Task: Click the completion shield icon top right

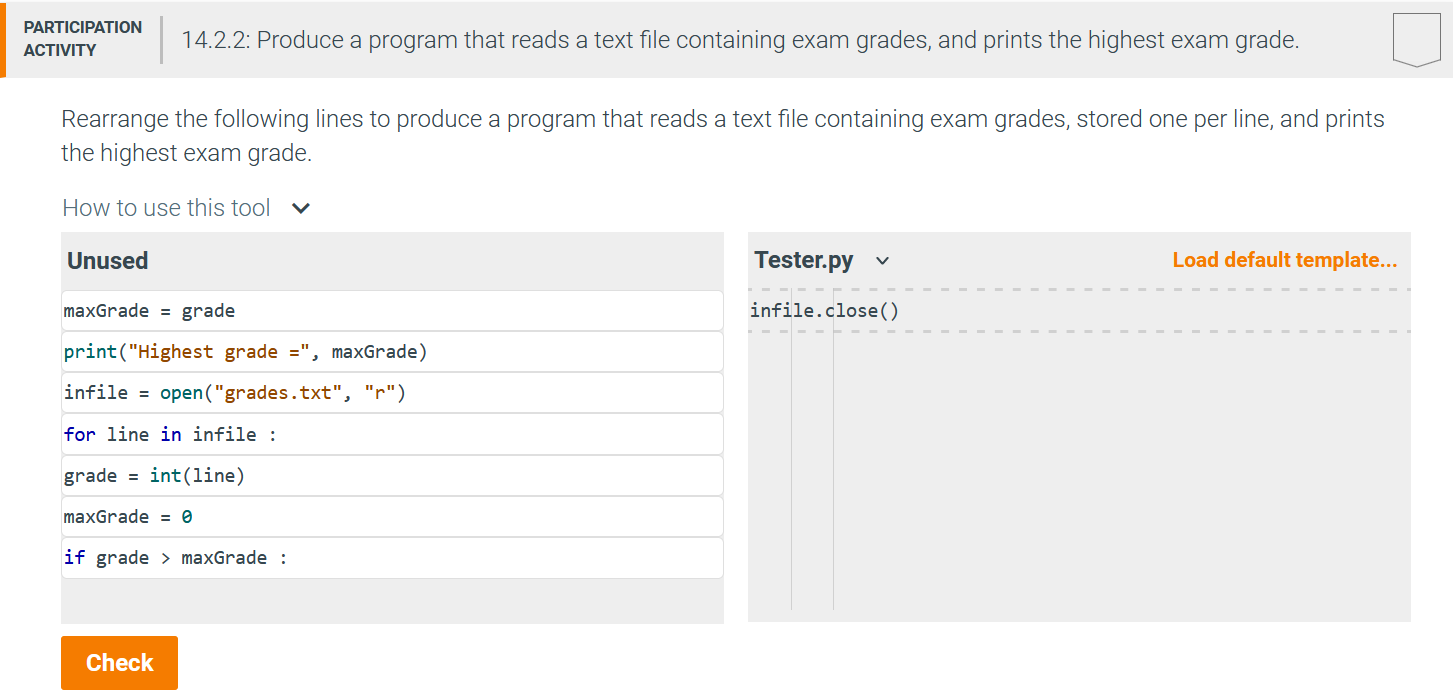Action: pyautogui.click(x=1416, y=39)
